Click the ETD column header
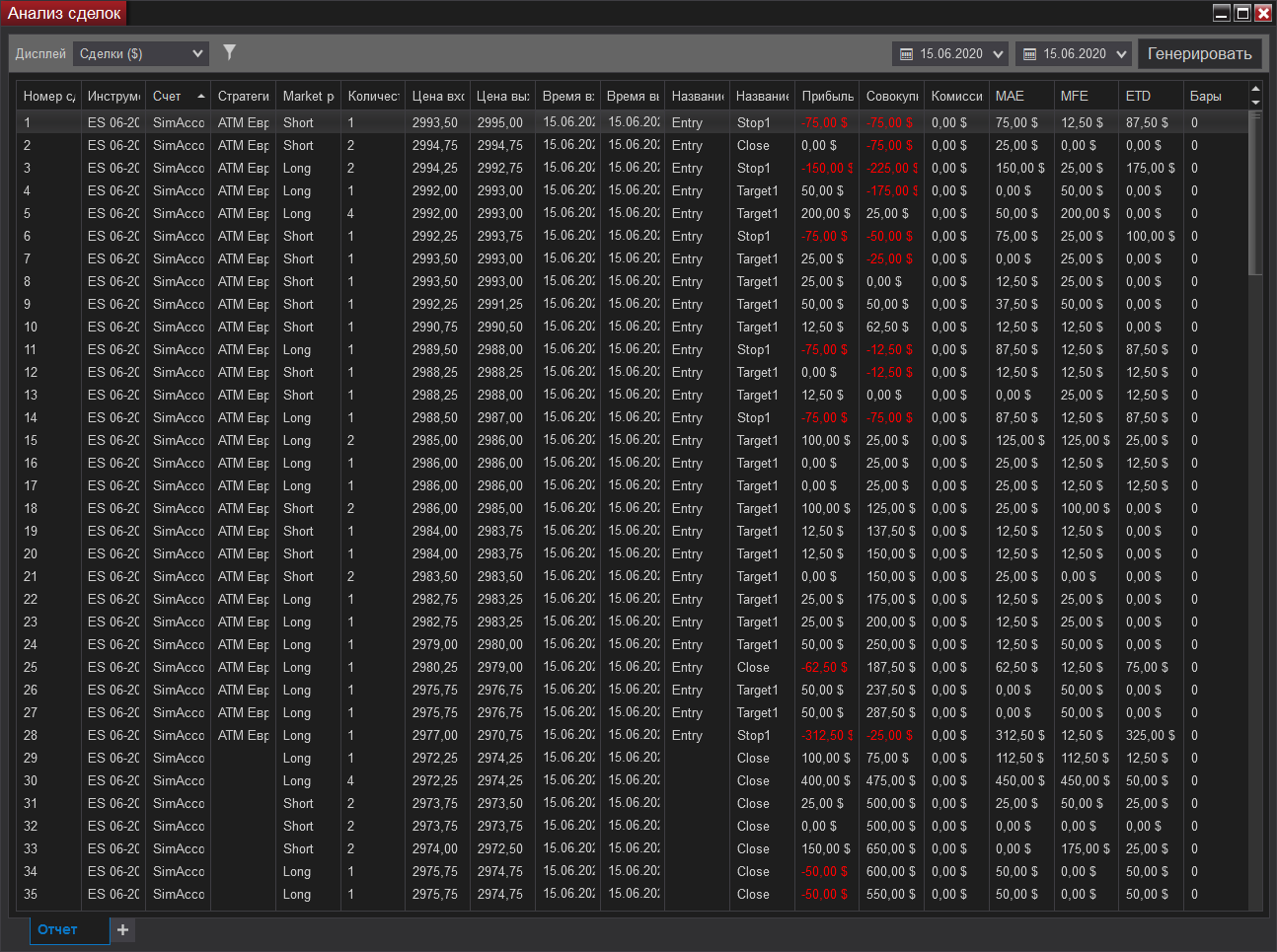The width and height of the screenshot is (1277, 952). pos(1152,96)
